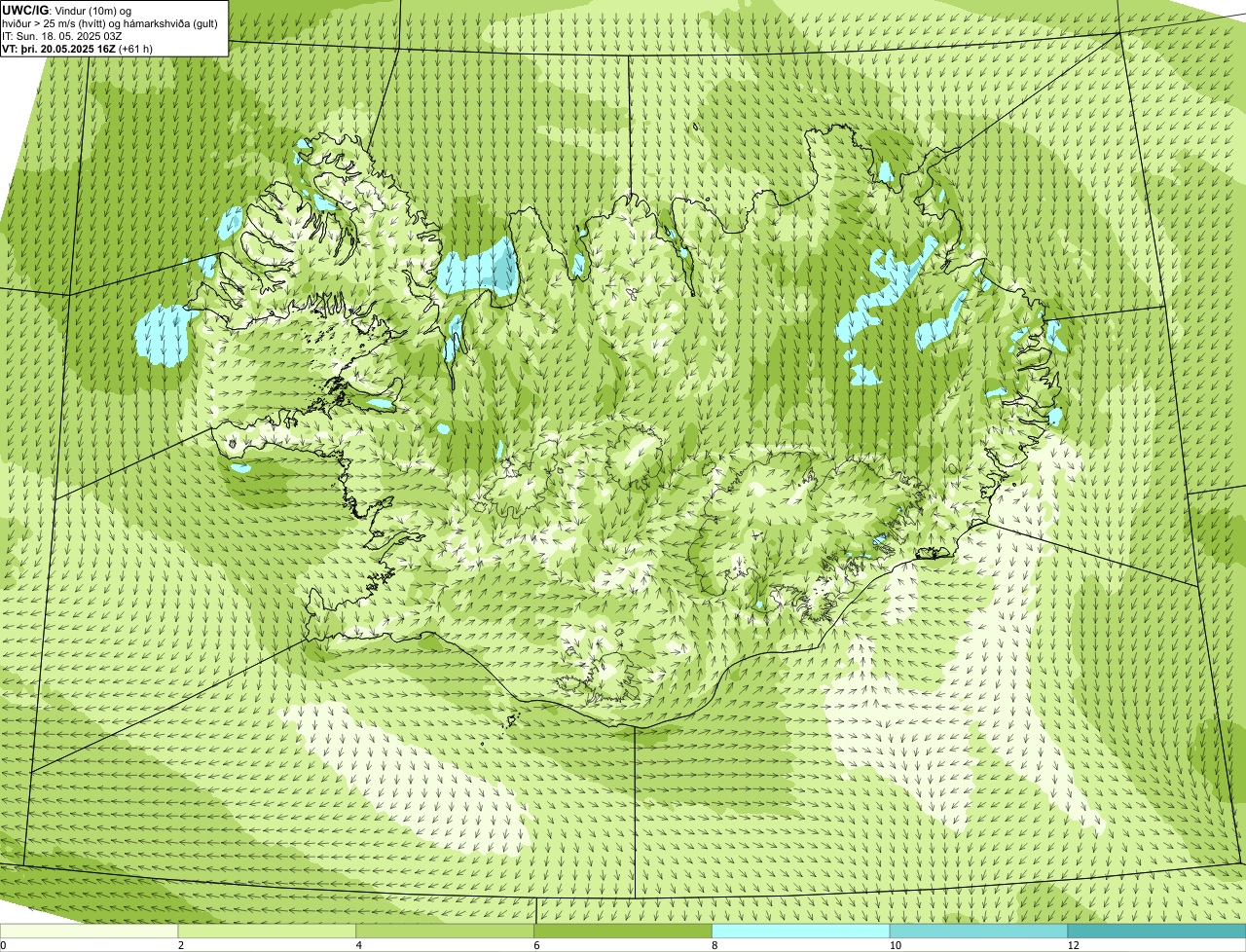The width and height of the screenshot is (1246, 952).
Task: Click the 8–10 m/s light cyan legend swatch
Action: 802,931
